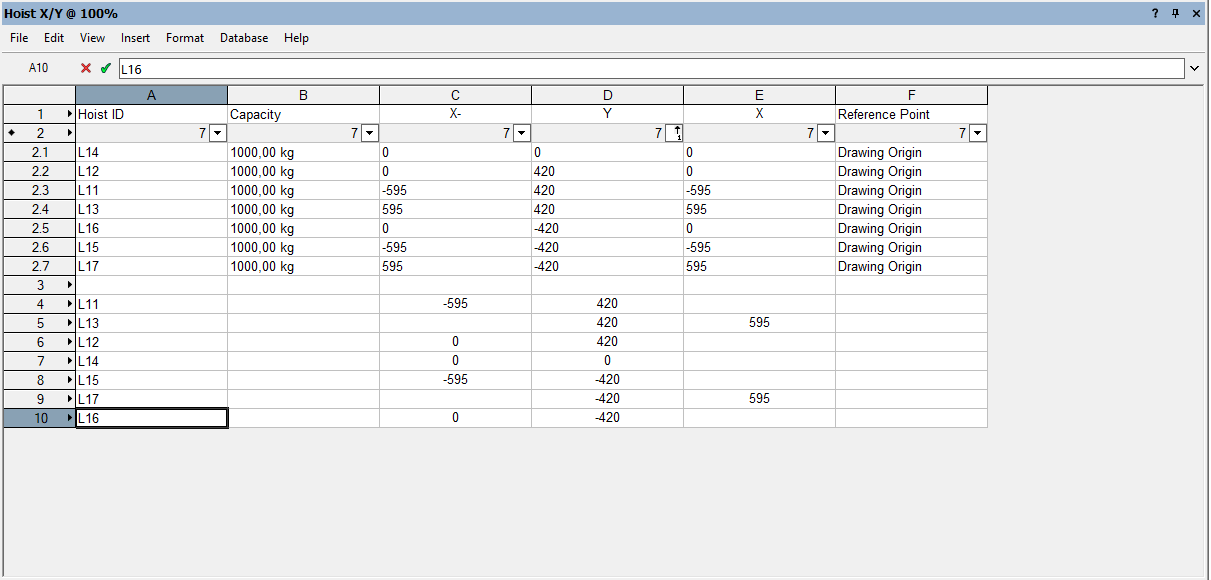Click the row 1 header arrow

coord(70,114)
